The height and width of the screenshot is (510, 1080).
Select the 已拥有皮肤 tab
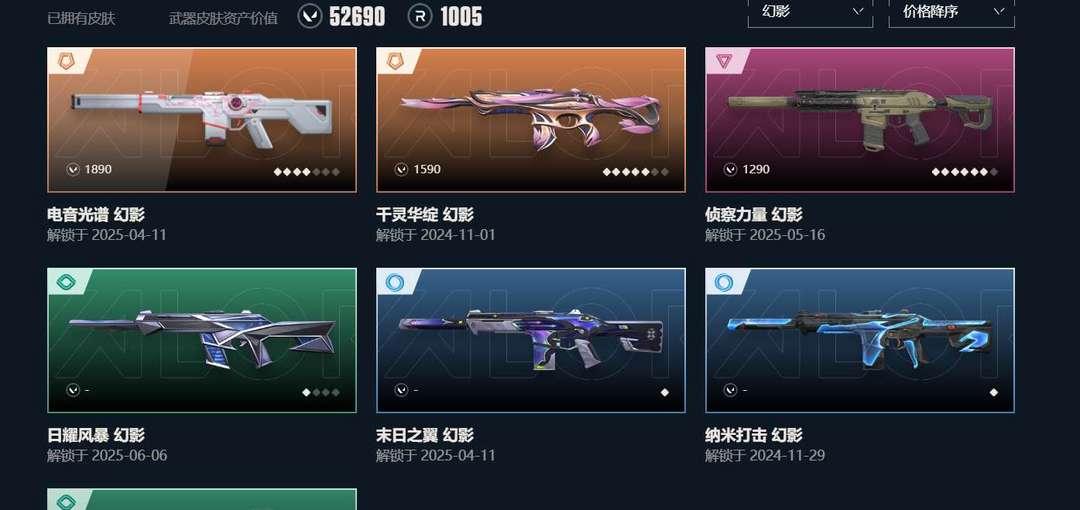pyautogui.click(x=81, y=18)
